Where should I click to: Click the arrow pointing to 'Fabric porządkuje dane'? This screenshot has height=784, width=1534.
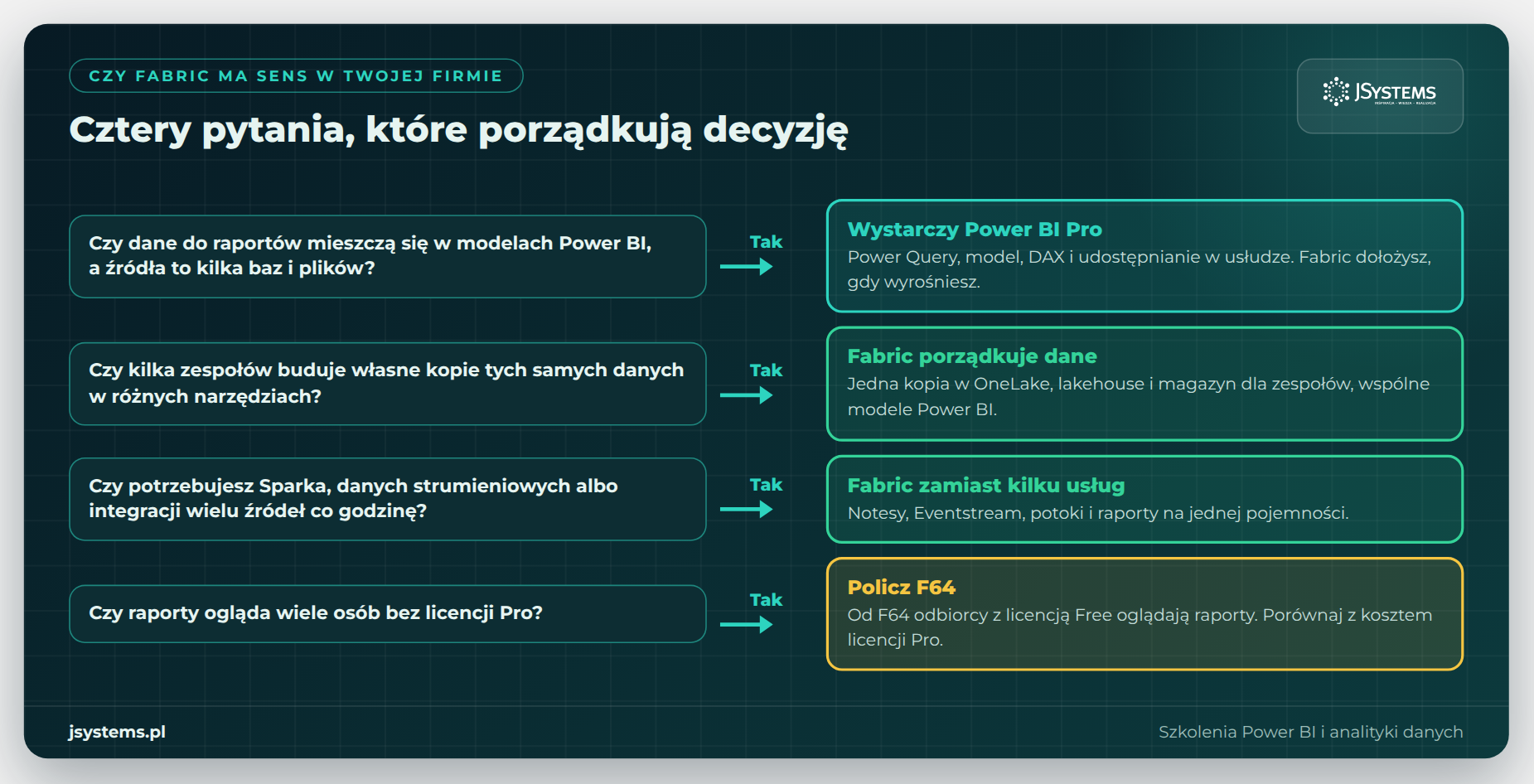tap(746, 395)
